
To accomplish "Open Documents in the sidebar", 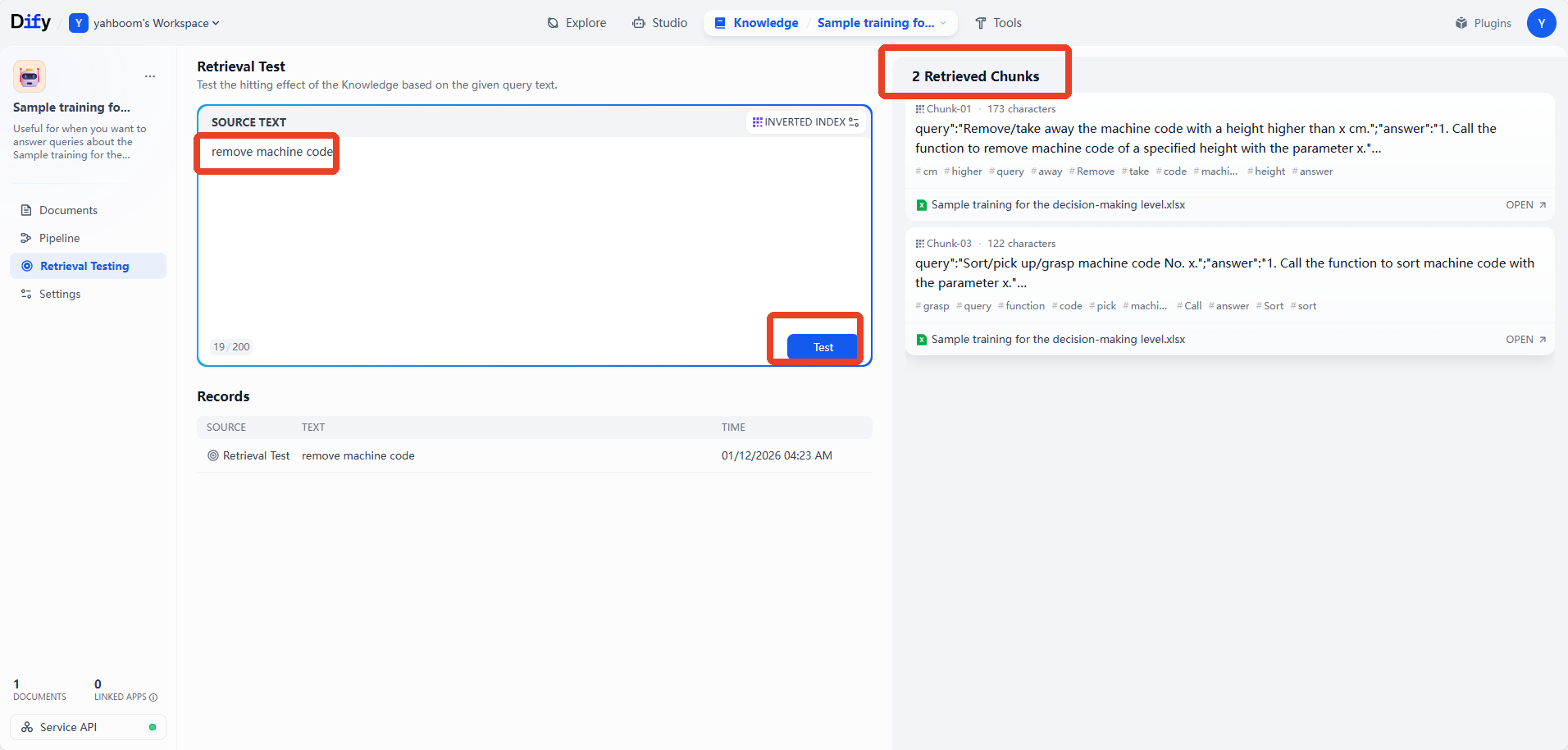I will click(x=88, y=210).
